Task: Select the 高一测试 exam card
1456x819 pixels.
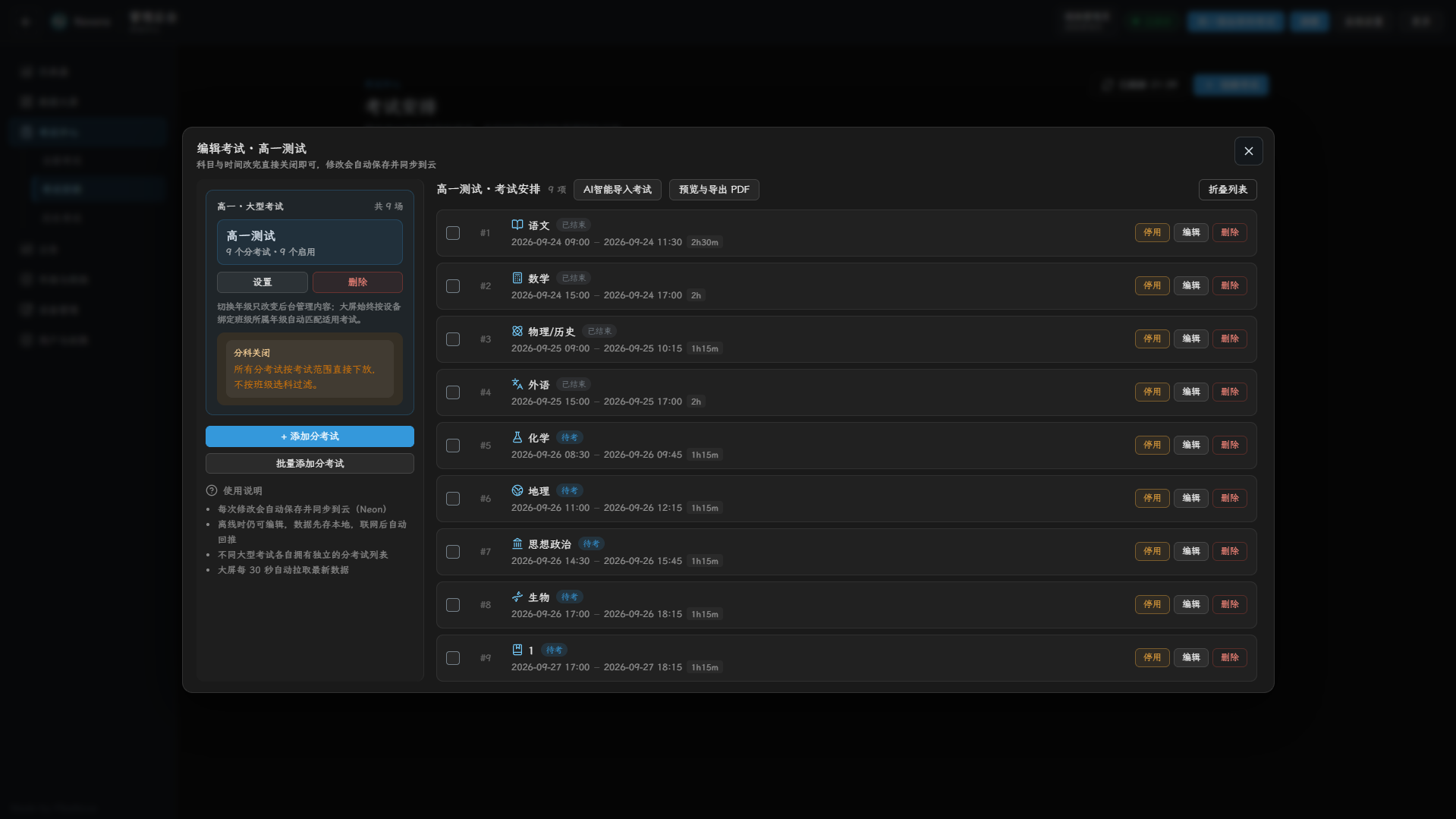Action: (x=310, y=242)
